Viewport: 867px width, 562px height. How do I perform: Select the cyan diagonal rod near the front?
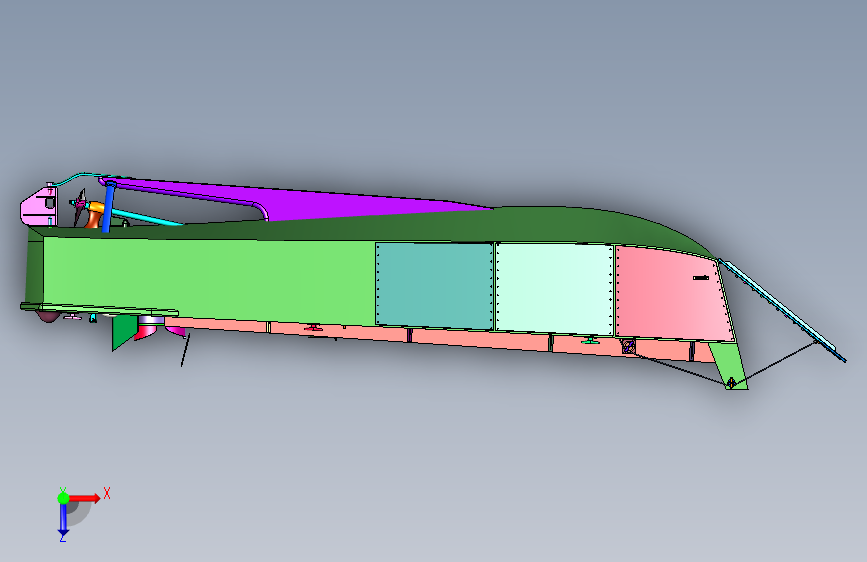click(x=148, y=217)
